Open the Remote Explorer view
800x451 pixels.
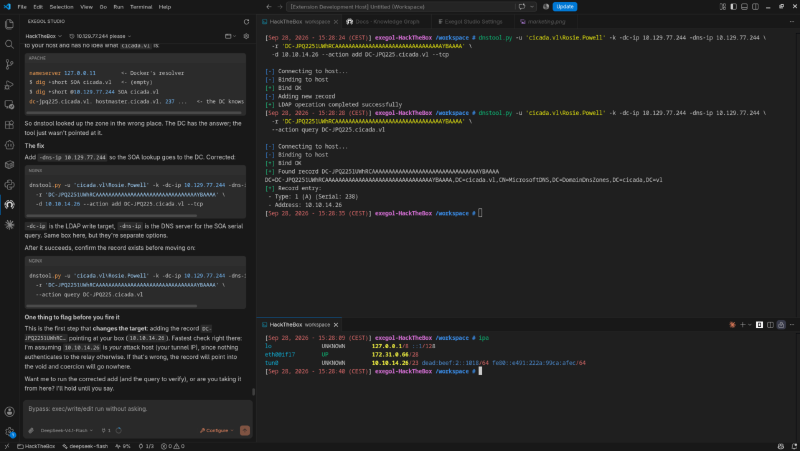(9, 105)
